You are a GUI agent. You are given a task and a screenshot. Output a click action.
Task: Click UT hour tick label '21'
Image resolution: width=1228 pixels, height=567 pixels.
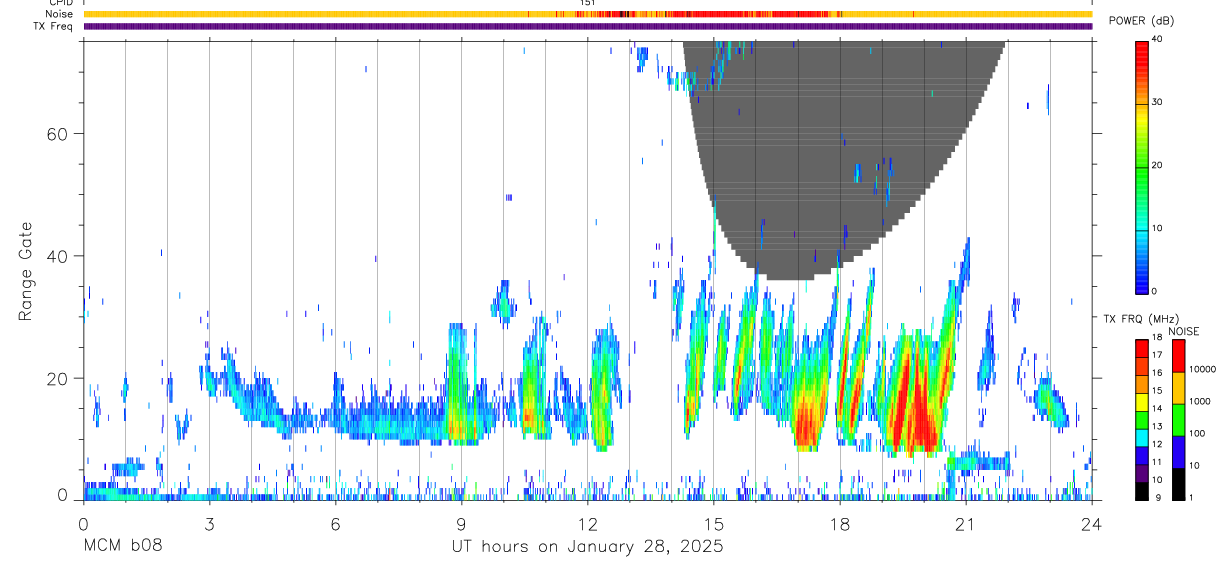point(965,523)
